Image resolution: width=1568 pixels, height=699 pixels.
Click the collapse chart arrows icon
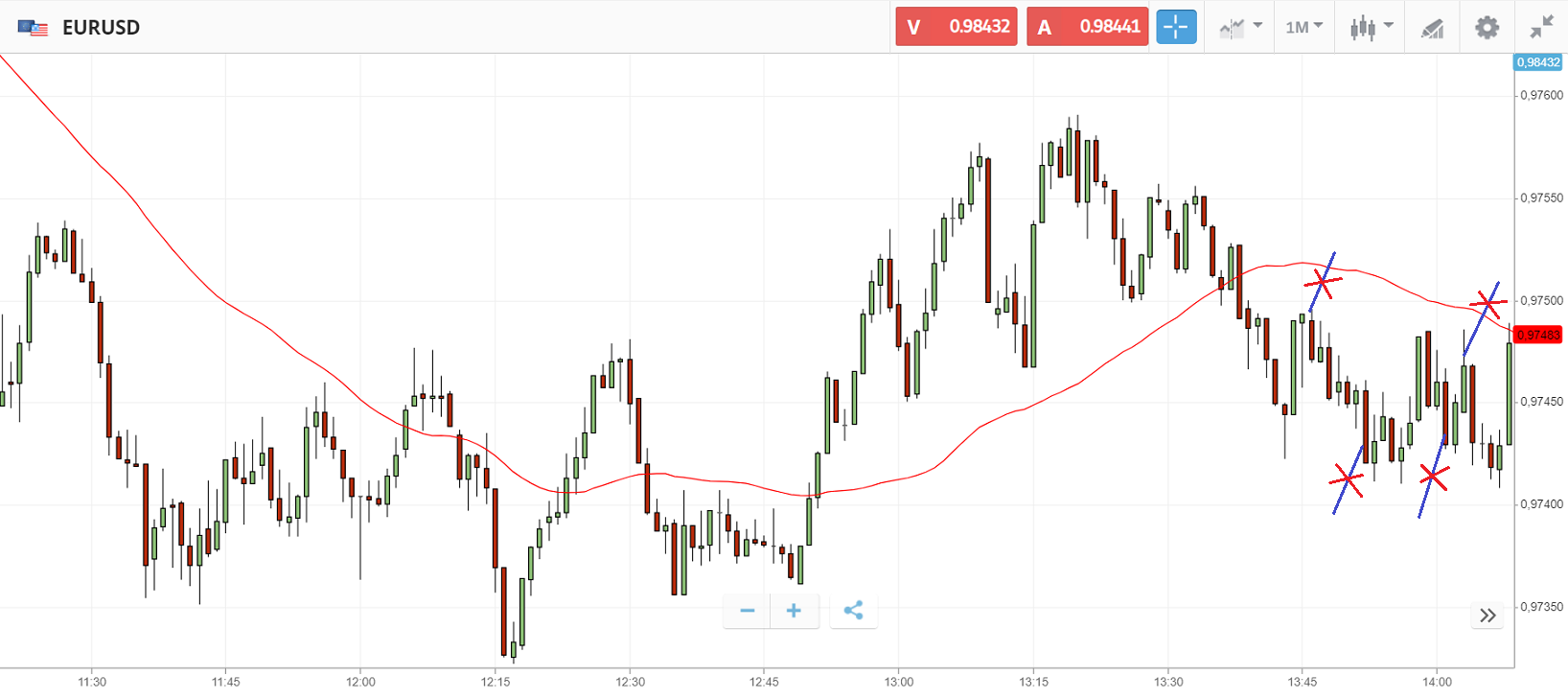pos(1541,27)
